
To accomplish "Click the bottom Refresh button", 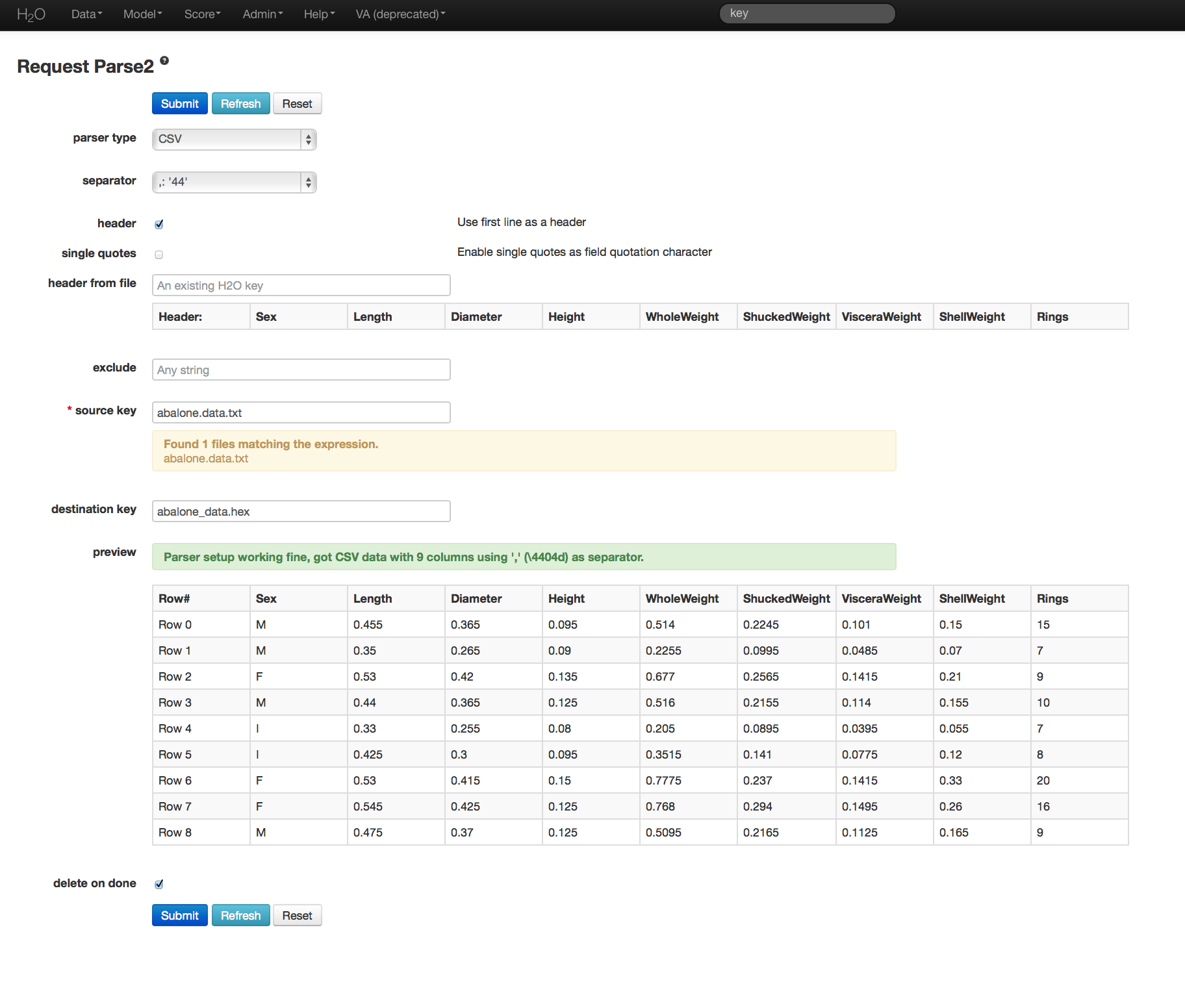I will (x=240, y=916).
